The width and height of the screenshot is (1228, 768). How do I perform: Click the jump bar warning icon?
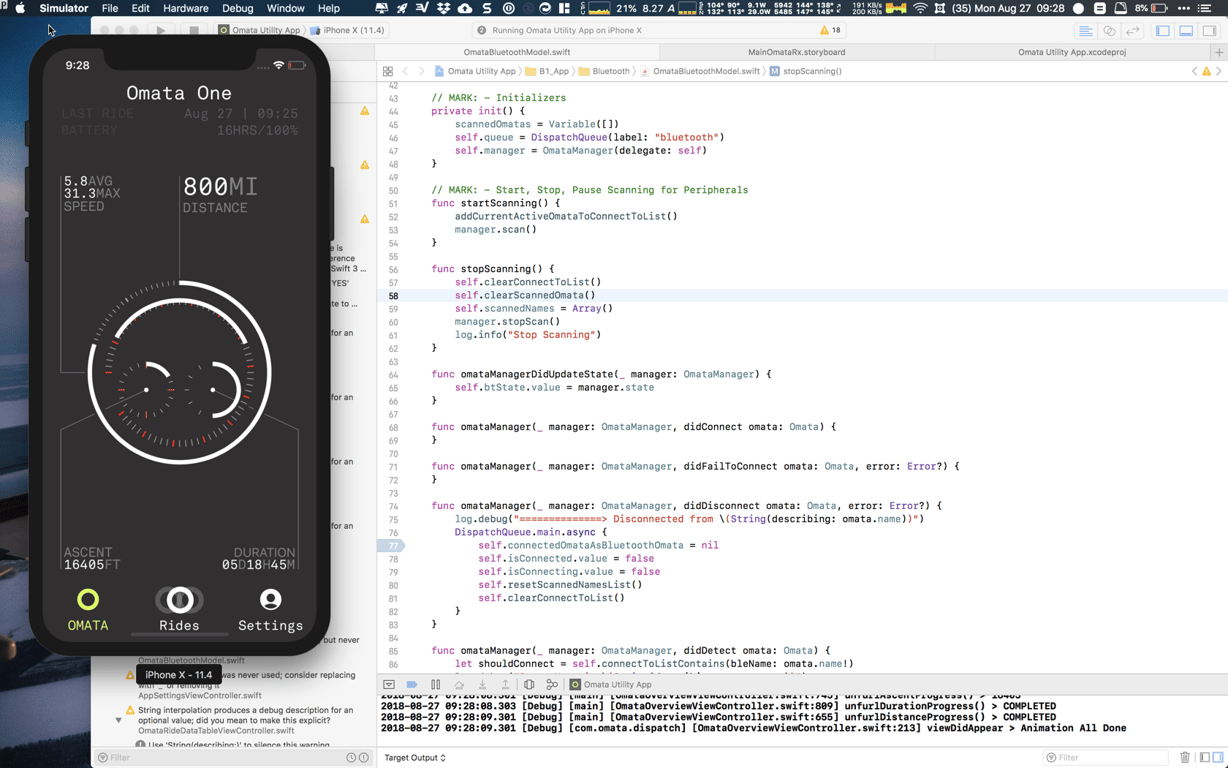click(1206, 71)
